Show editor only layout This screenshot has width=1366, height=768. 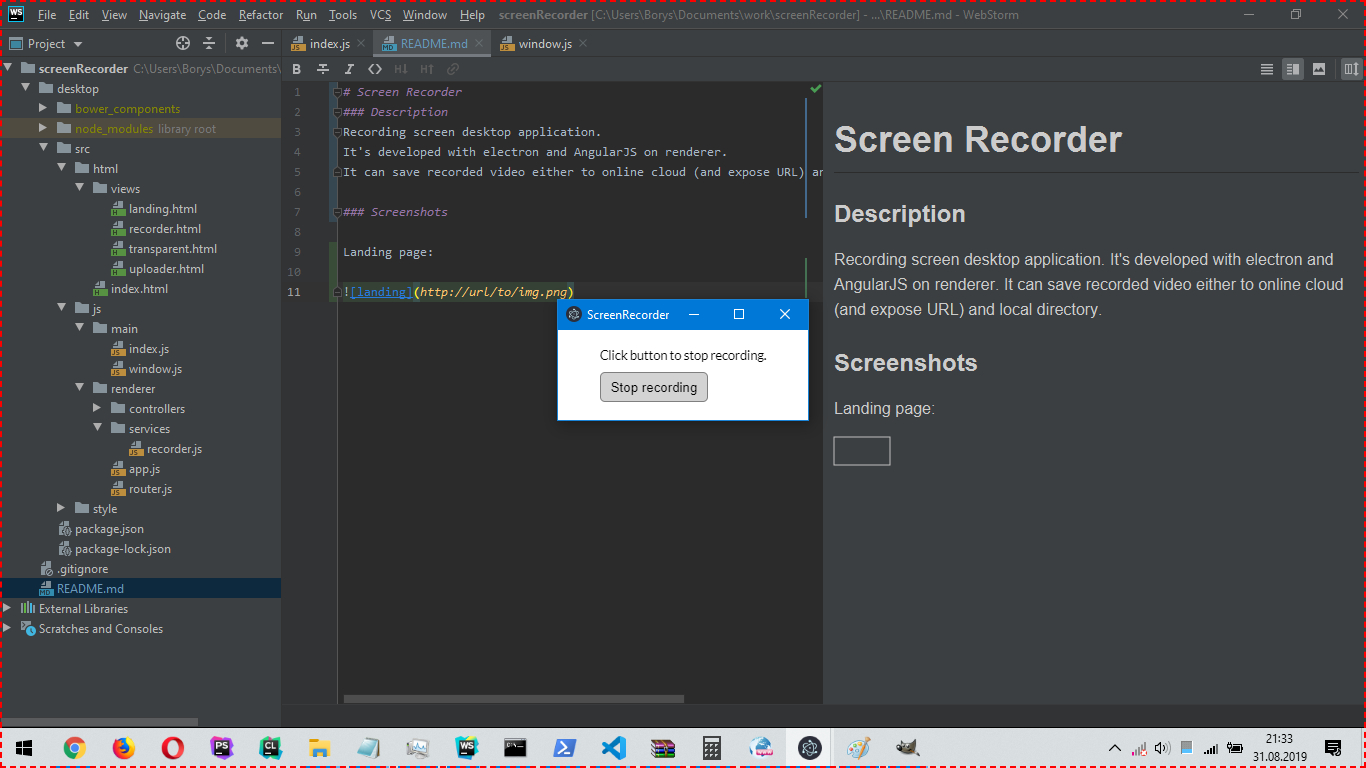[1267, 69]
